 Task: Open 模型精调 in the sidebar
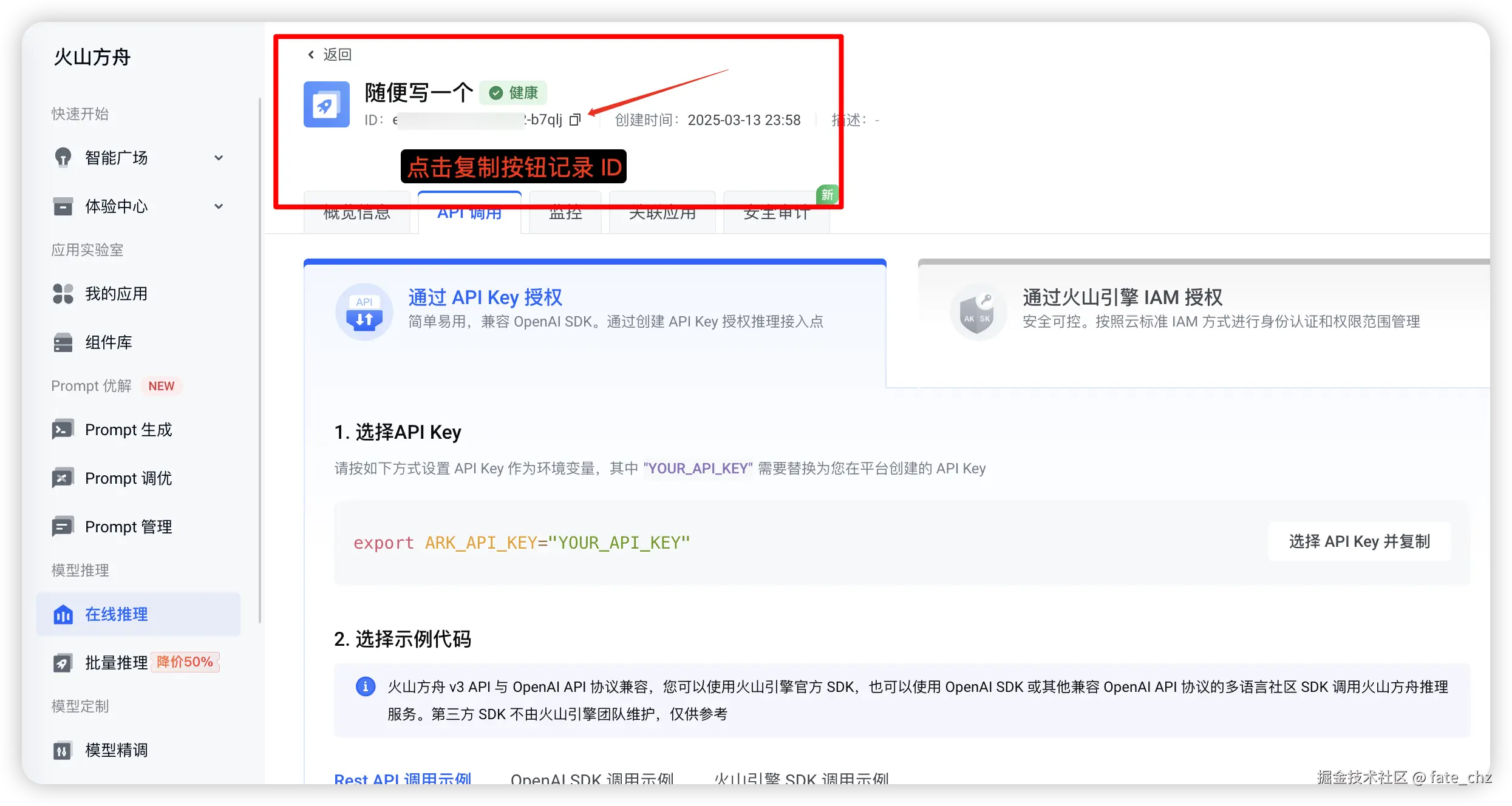[116, 750]
